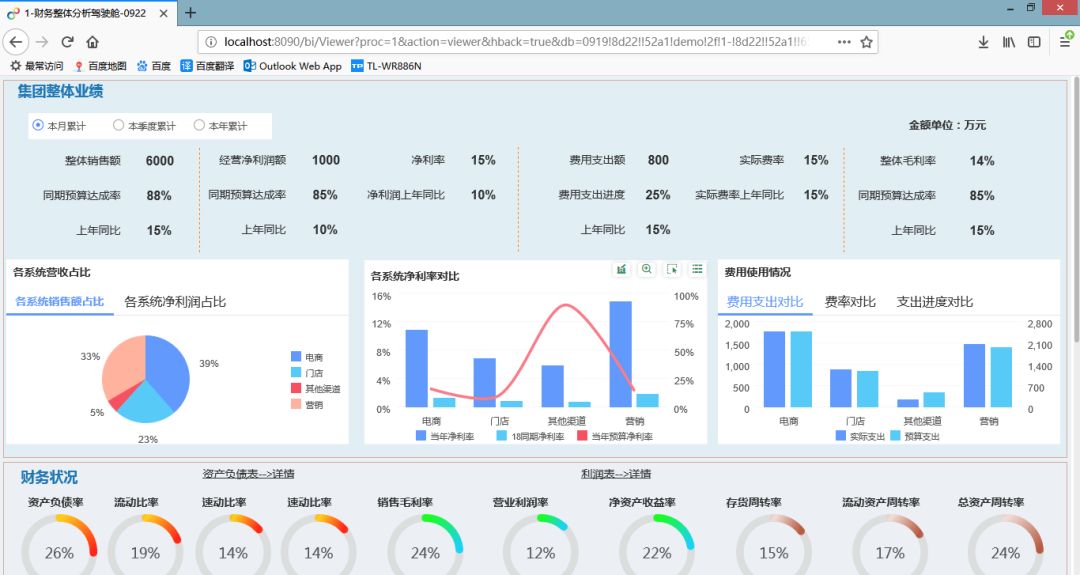The image size is (1080, 575).
Task: Click the data list icon on 各系统净利率对比
Action: [x=697, y=269]
